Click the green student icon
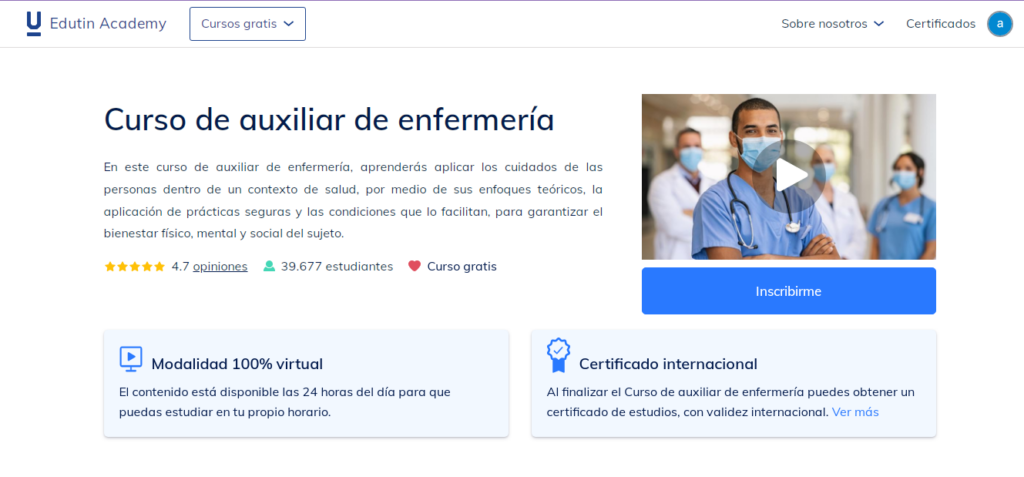 (269, 267)
